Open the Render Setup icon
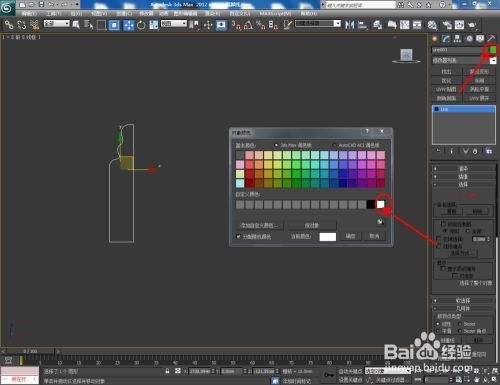This screenshot has width=500, height=385. (447, 25)
